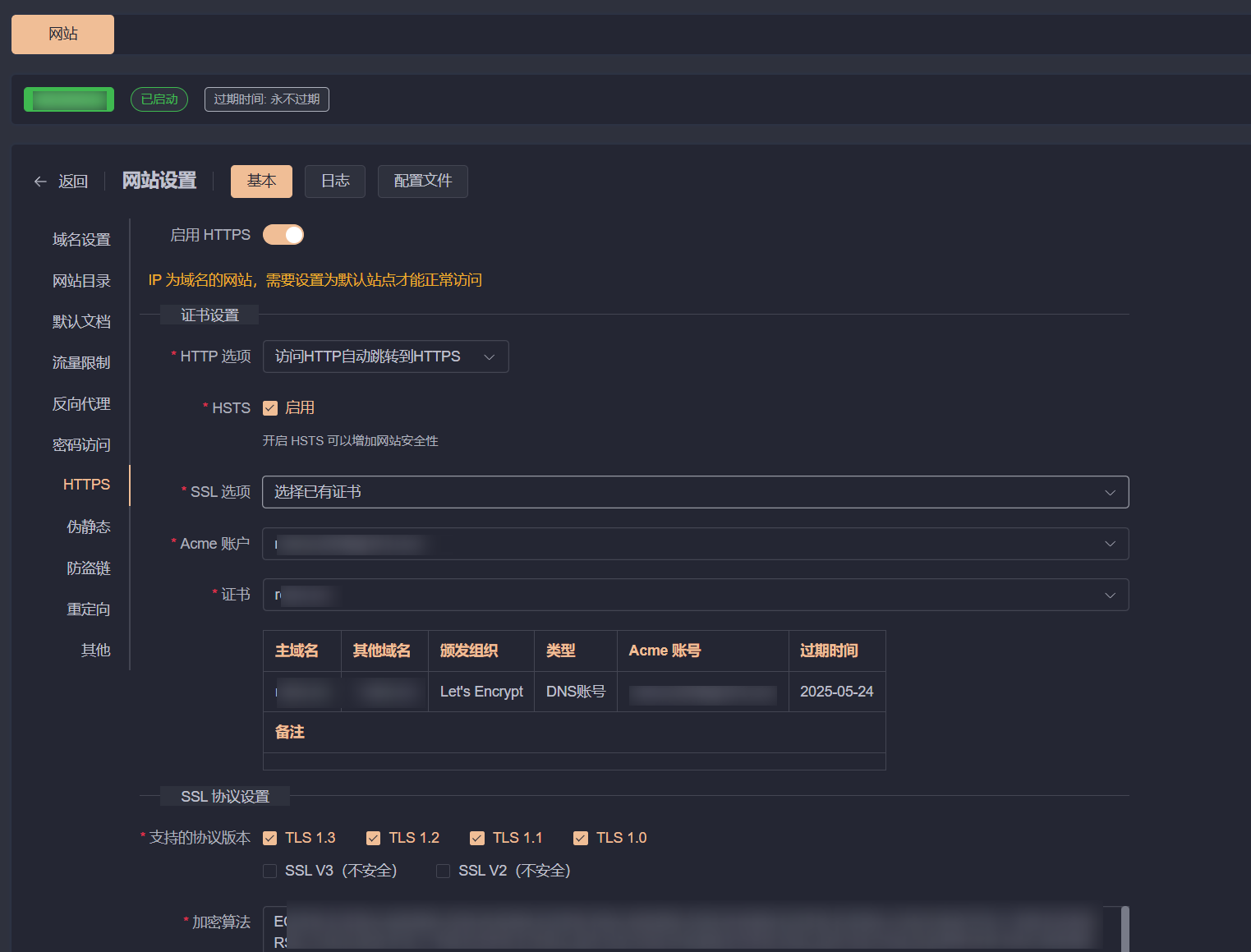Select the 基本 tab
Viewport: 1251px width, 952px height.
click(x=261, y=182)
